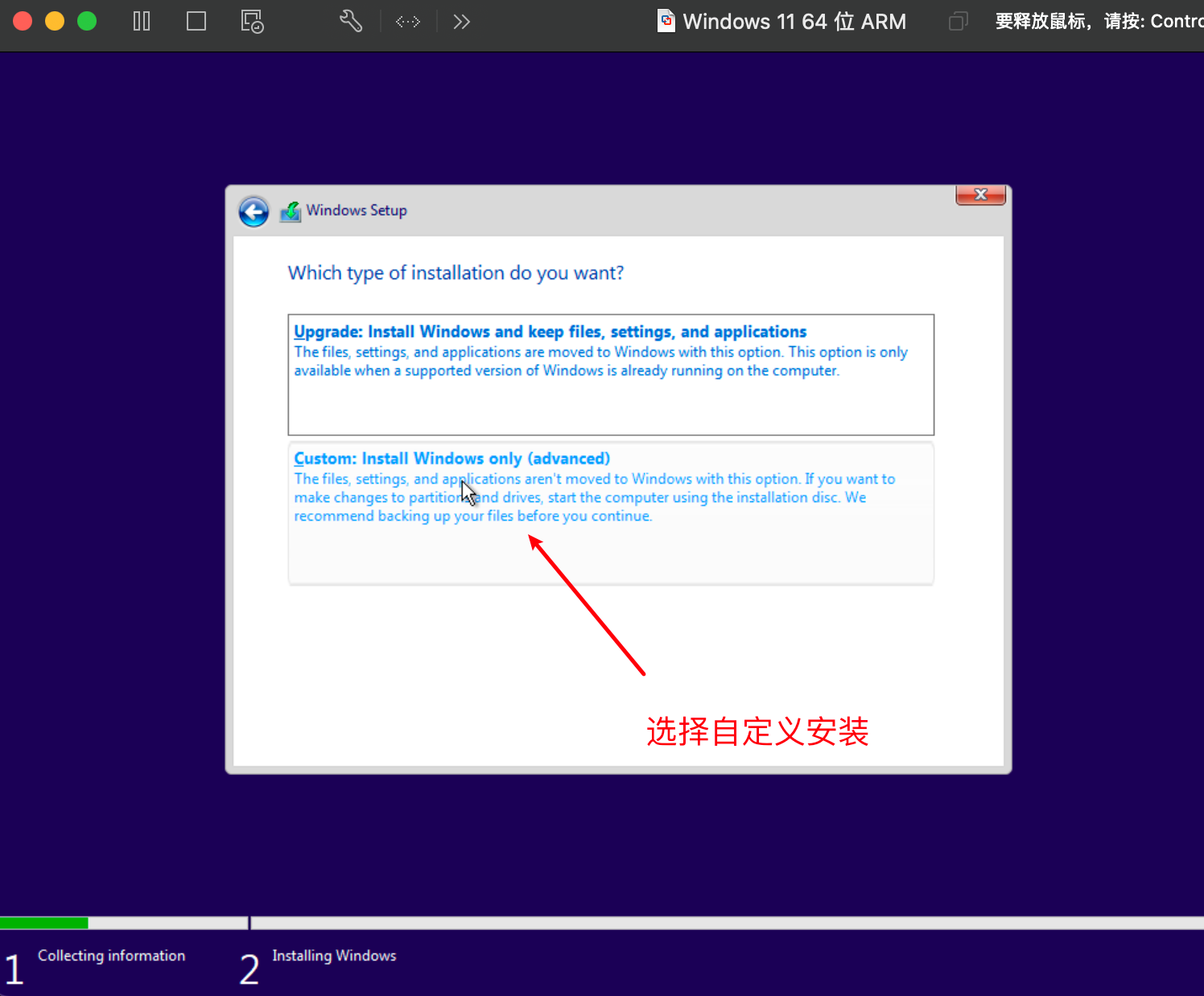
Task: Click the yellow minimize traffic light
Action: click(x=55, y=21)
